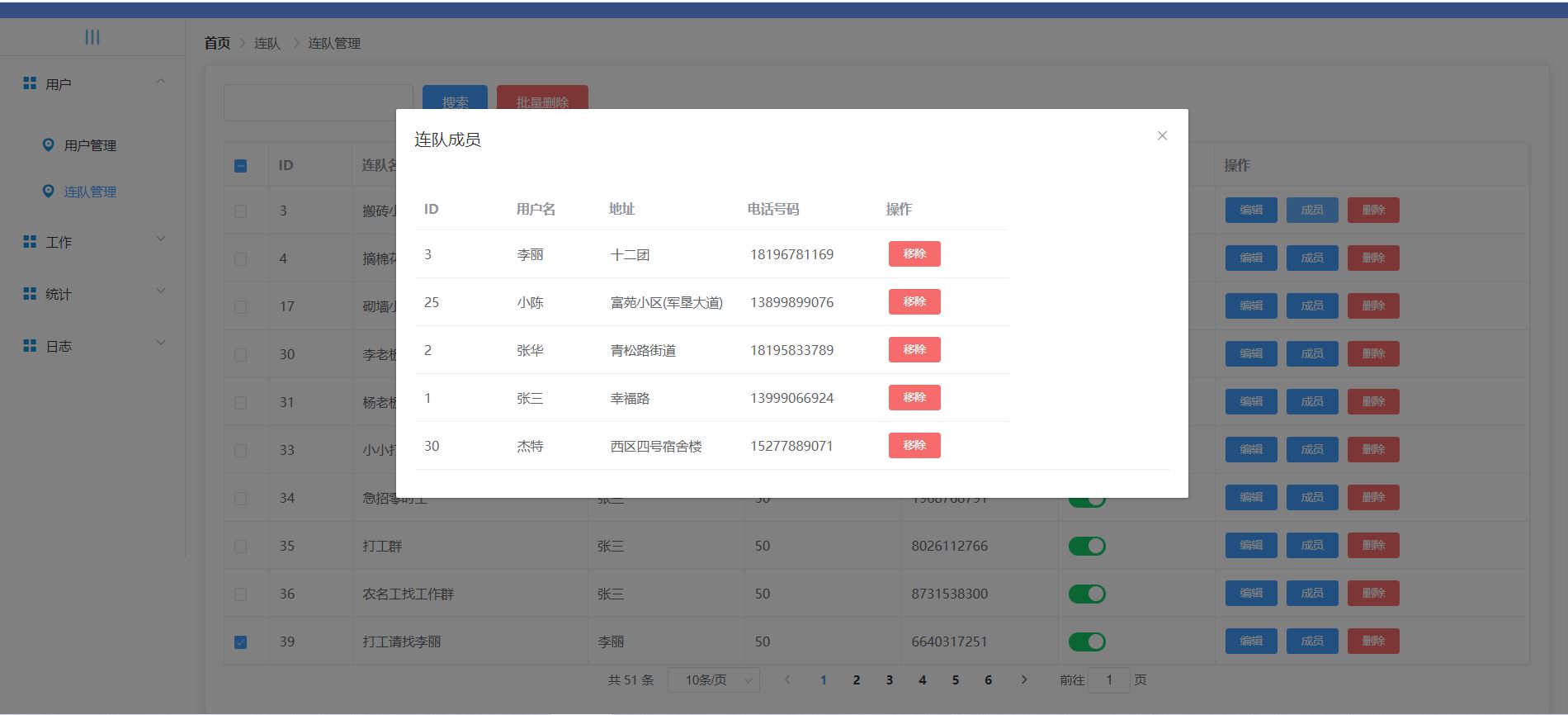
Task: Click 编辑 for row ID 35
Action: [1251, 545]
